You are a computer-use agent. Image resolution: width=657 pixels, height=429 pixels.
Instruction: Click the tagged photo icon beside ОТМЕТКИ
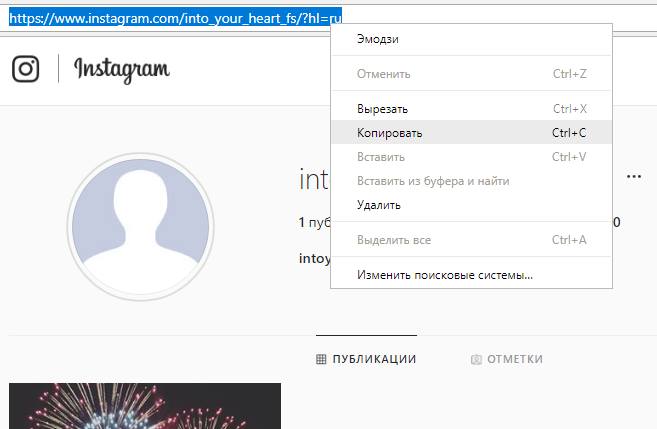click(476, 359)
